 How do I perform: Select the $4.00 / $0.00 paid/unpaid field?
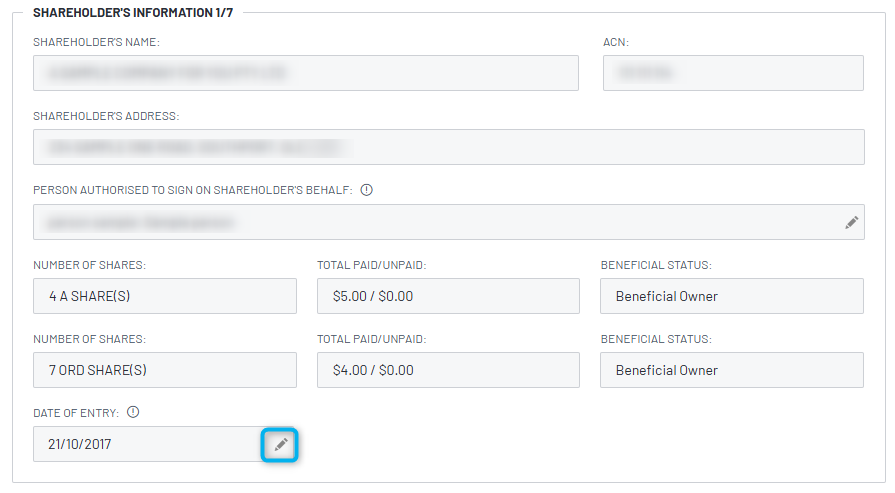click(449, 370)
